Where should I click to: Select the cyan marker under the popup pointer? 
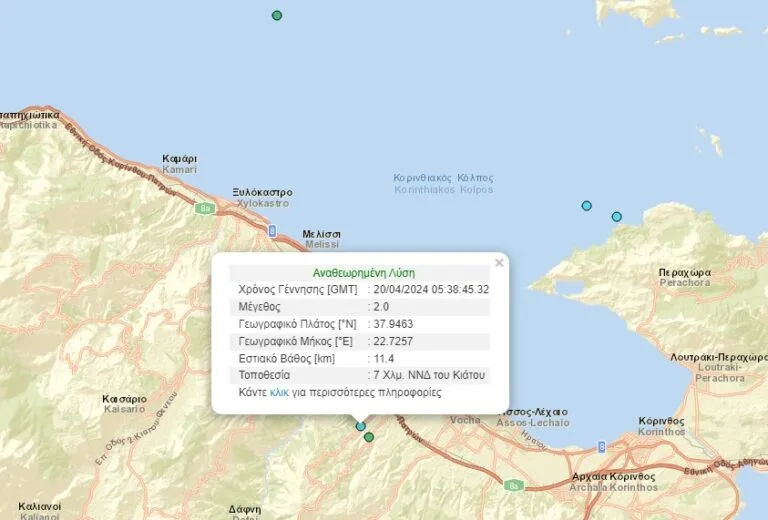pos(360,426)
